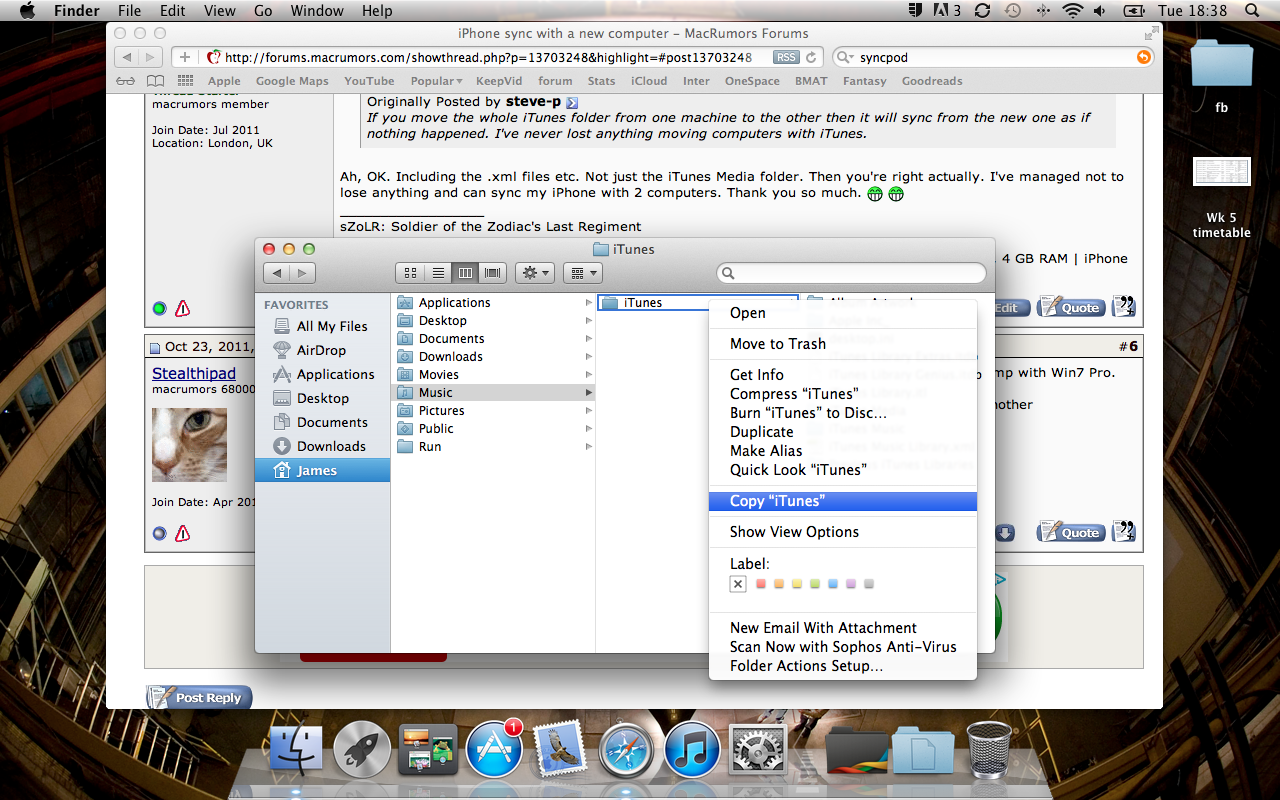Switch Finder to column view

point(465,272)
